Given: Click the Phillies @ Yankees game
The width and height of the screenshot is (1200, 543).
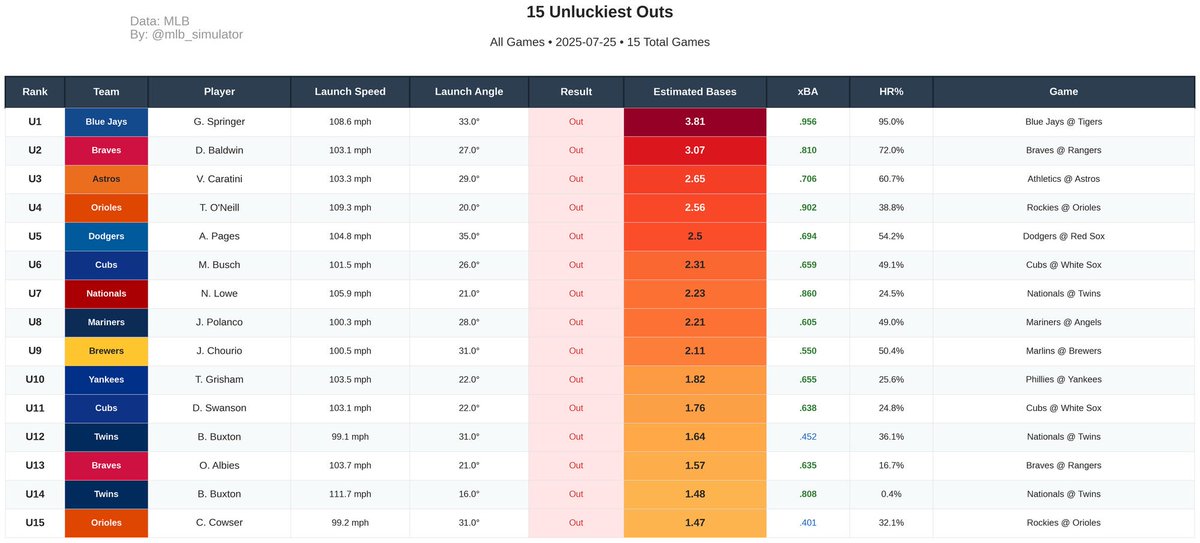Looking at the screenshot, I should click(x=1064, y=380).
